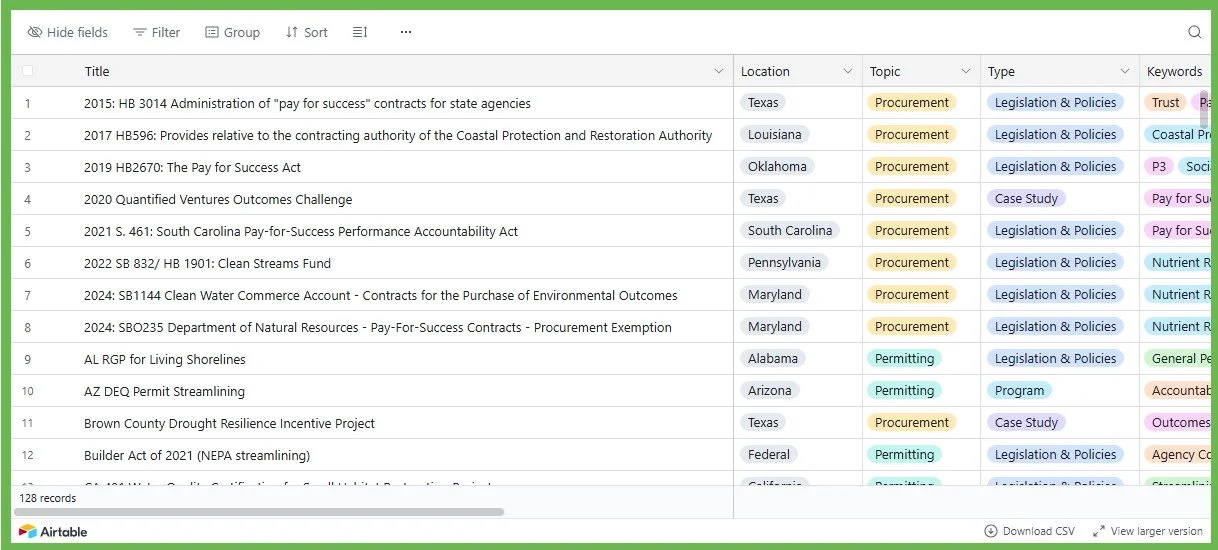Open the Filter tool
Viewport: 1218px width, 550px height.
156,32
